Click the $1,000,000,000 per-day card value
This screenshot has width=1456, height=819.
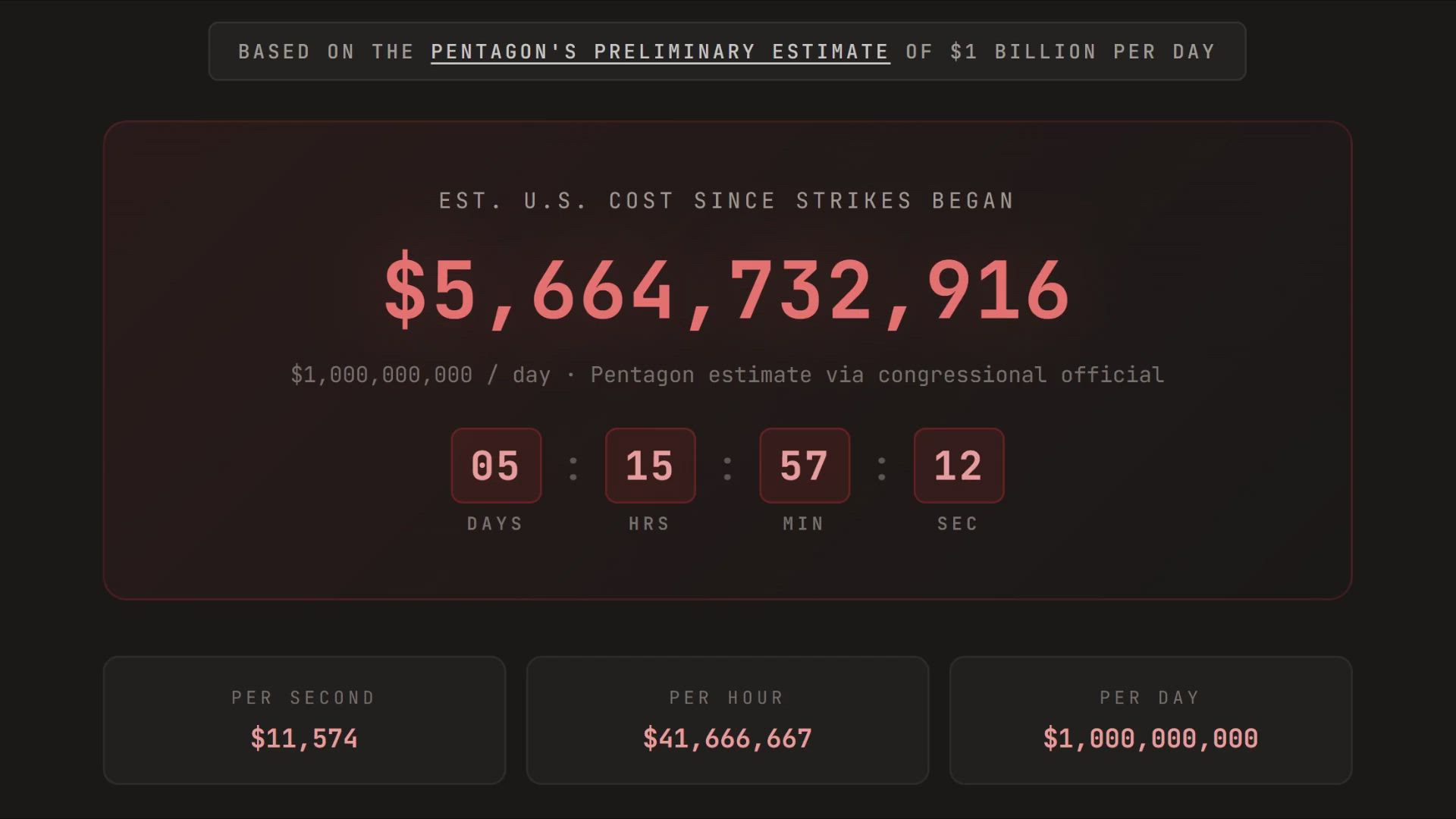(1150, 739)
